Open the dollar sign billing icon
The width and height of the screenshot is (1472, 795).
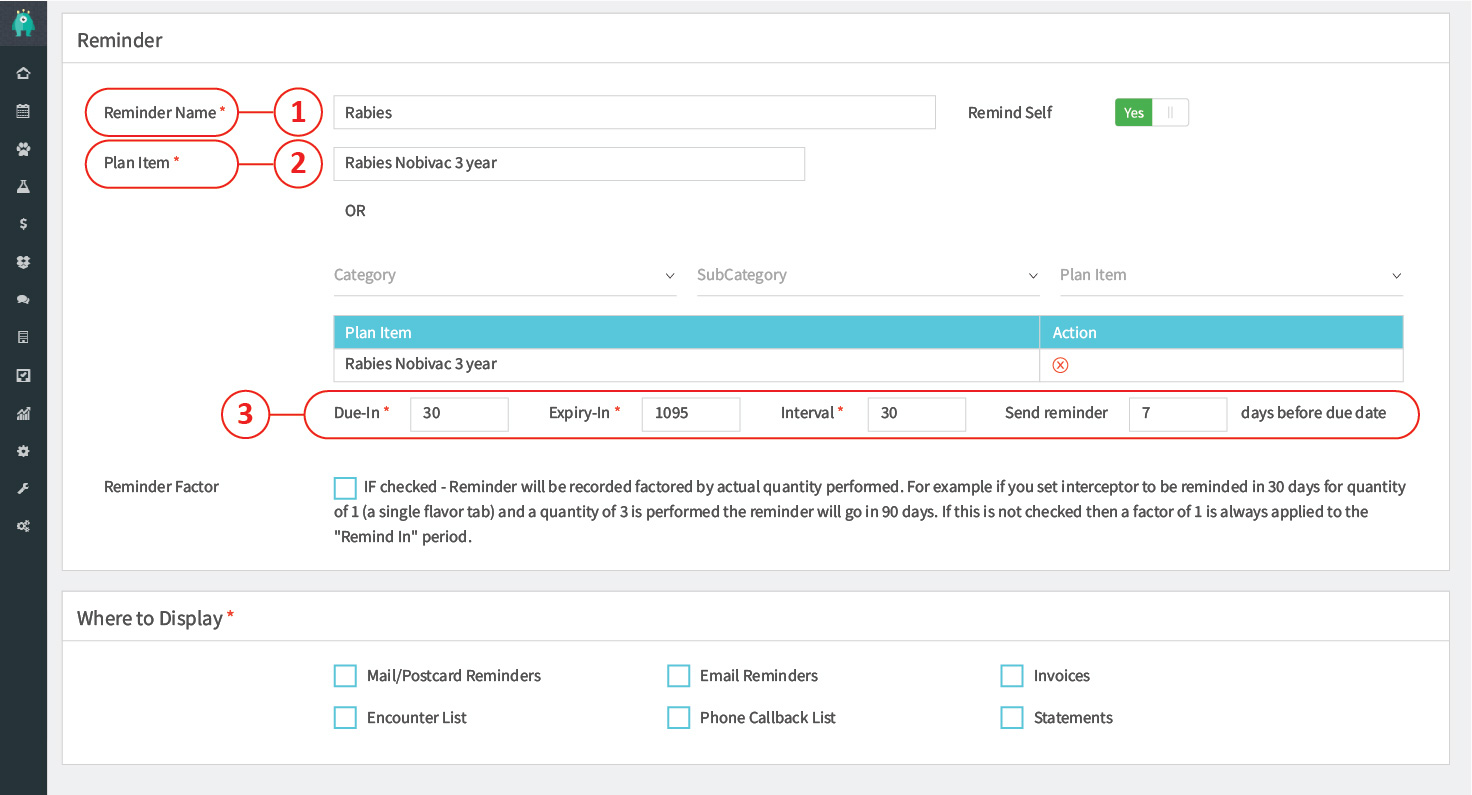[23, 224]
